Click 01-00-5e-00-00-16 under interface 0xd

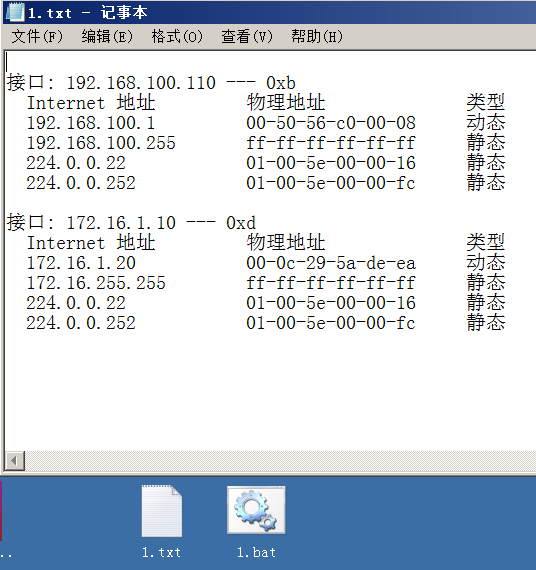331,303
